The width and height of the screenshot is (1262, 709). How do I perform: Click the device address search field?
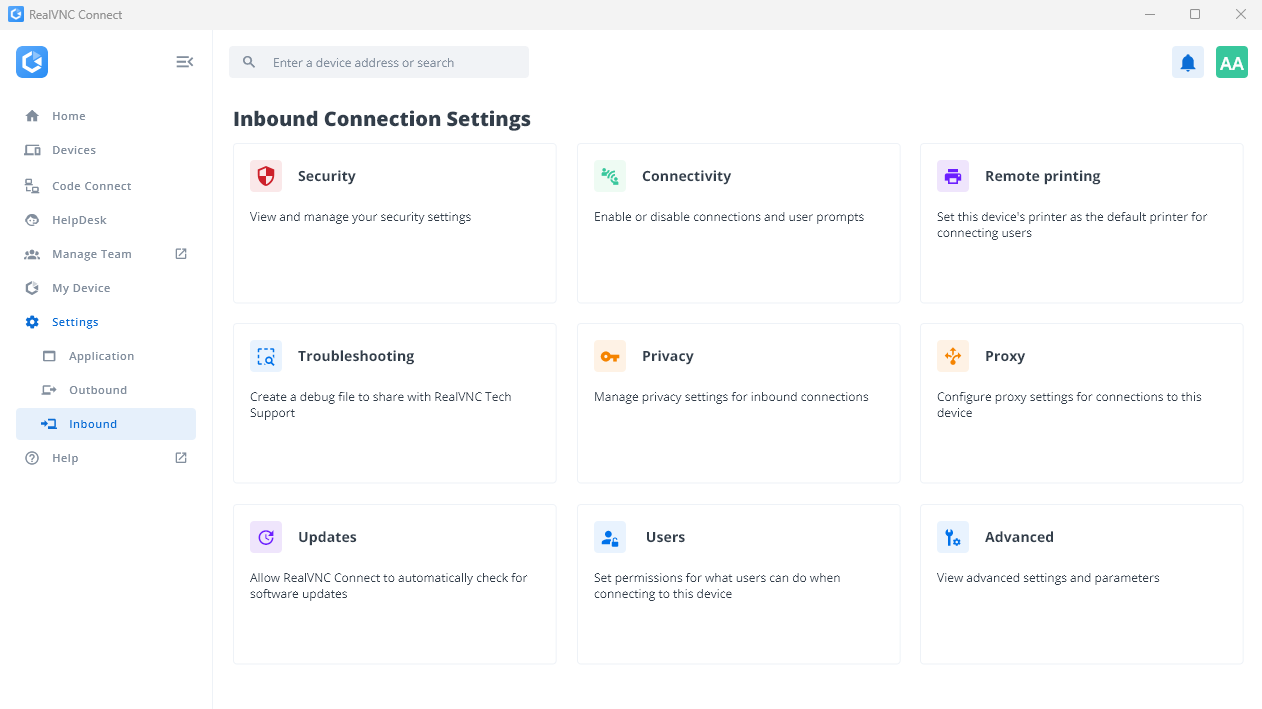point(390,62)
